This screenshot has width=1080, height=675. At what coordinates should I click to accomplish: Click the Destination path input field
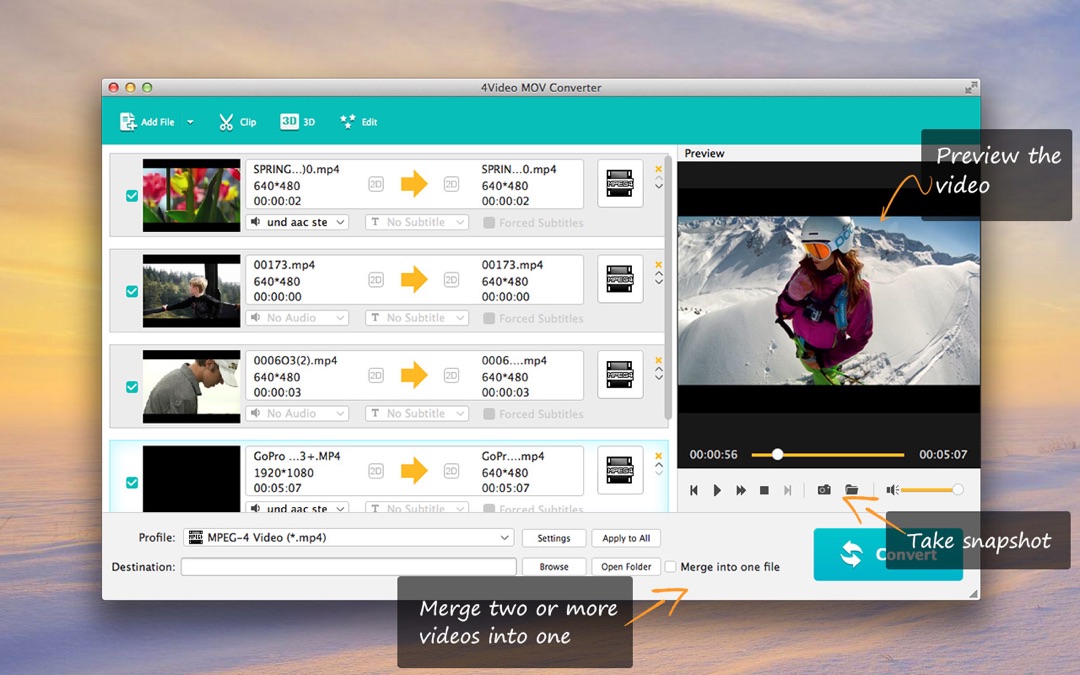tap(348, 567)
